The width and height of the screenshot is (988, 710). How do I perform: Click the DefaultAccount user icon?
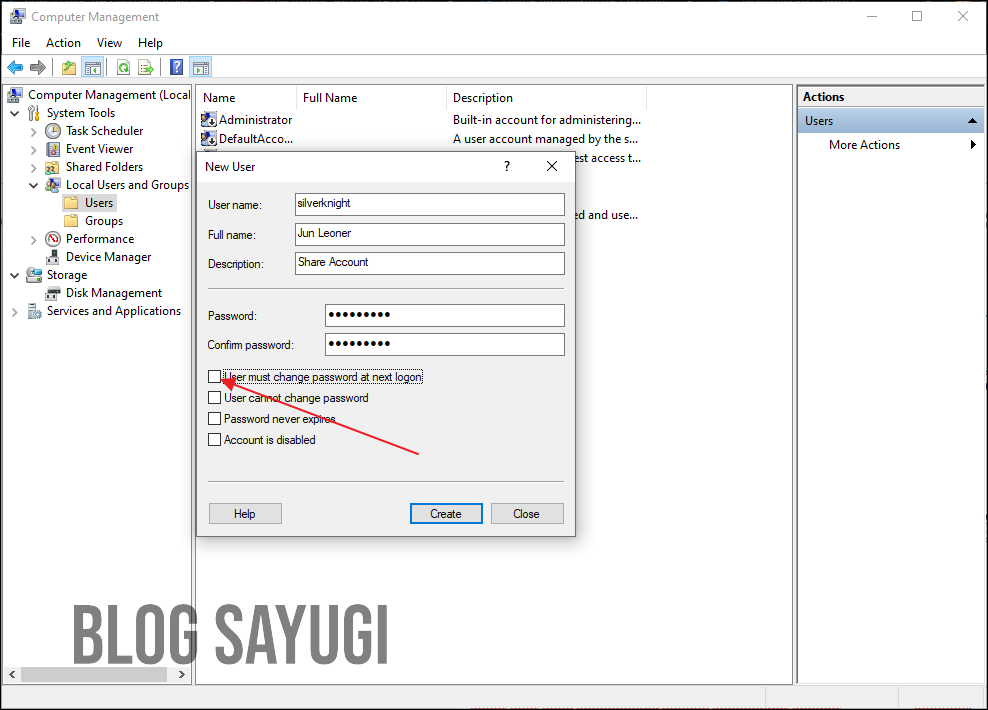click(209, 139)
